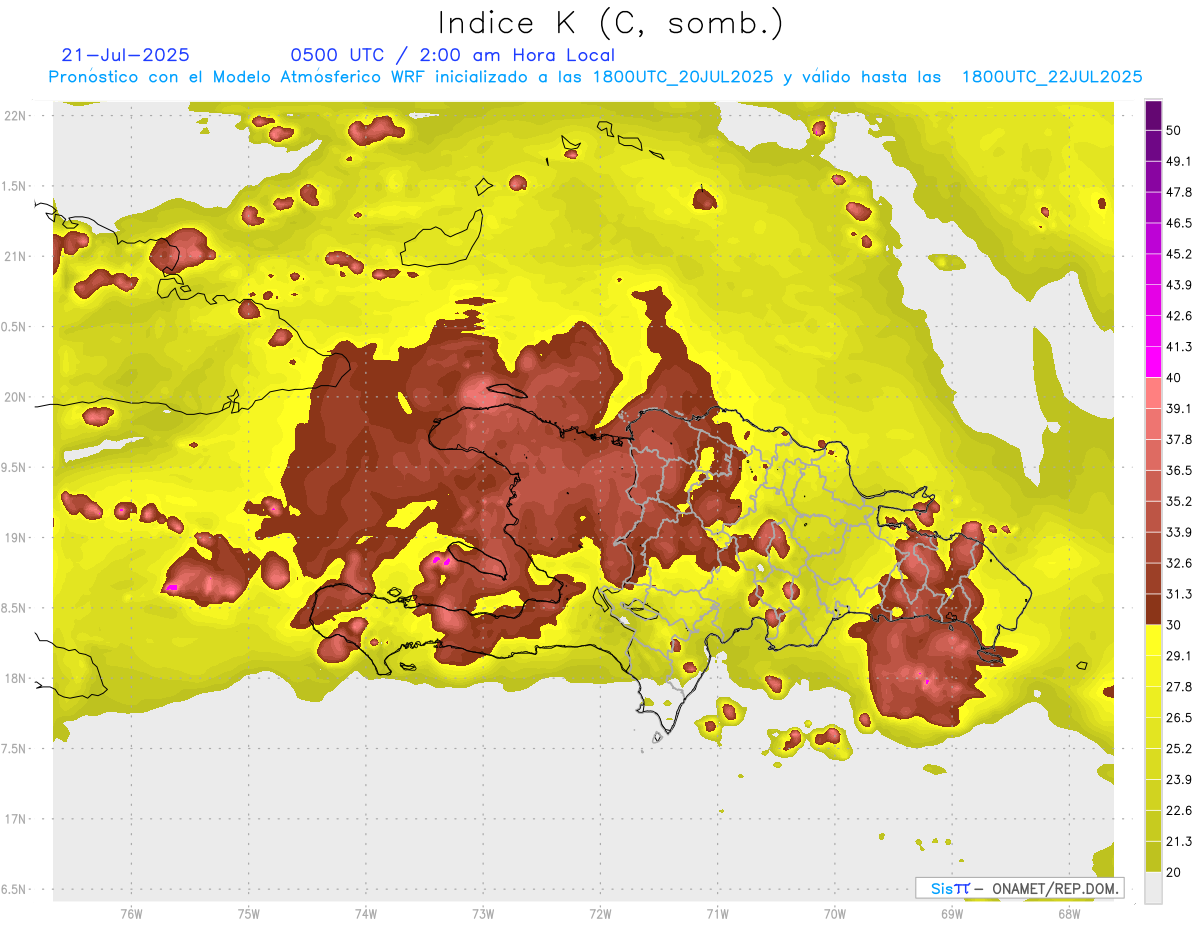Click the latitude label '22N'
The width and height of the screenshot is (1200, 927).
[x=15, y=115]
